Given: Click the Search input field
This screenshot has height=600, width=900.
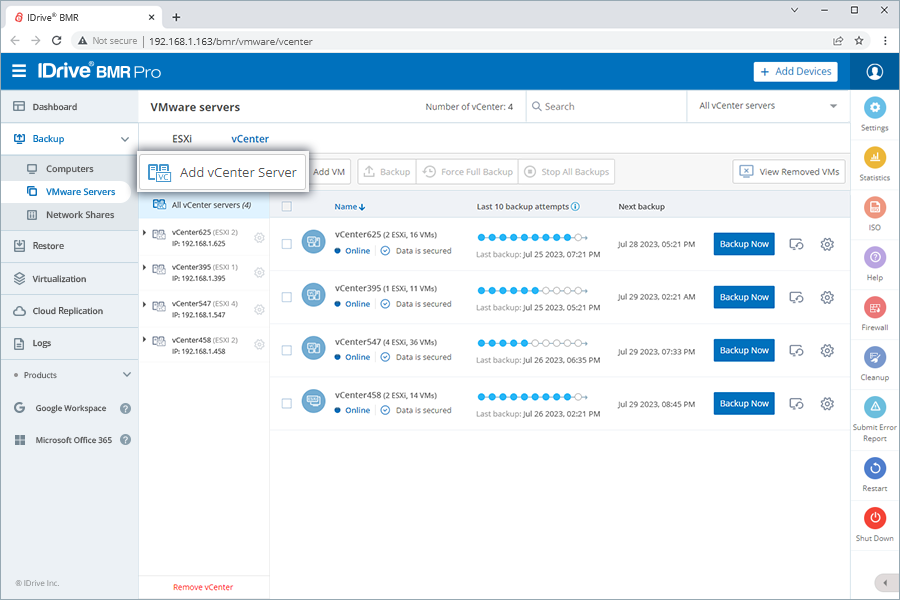Looking at the screenshot, I should [606, 106].
